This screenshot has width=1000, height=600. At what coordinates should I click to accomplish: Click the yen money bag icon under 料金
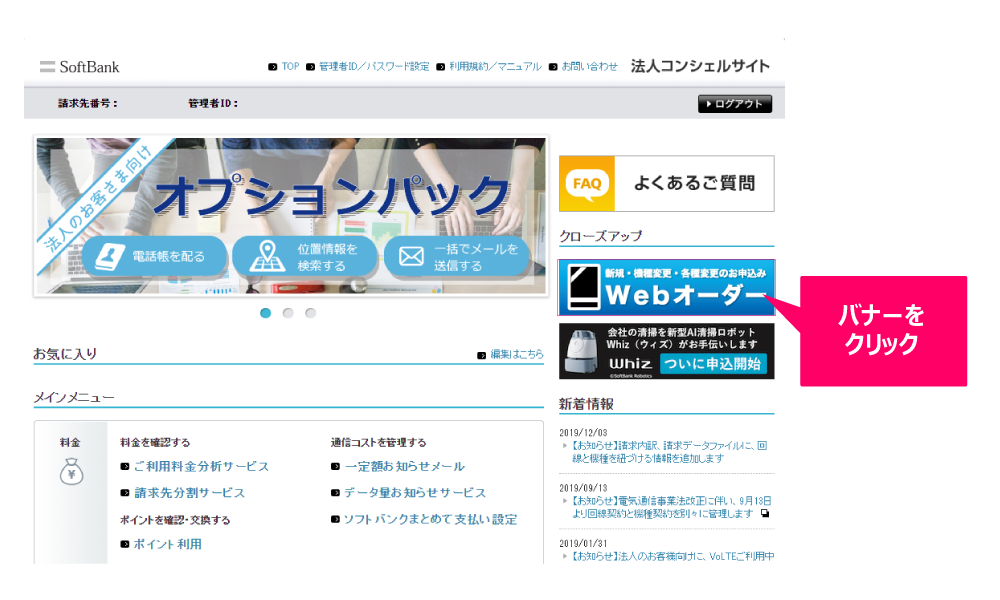click(71, 472)
